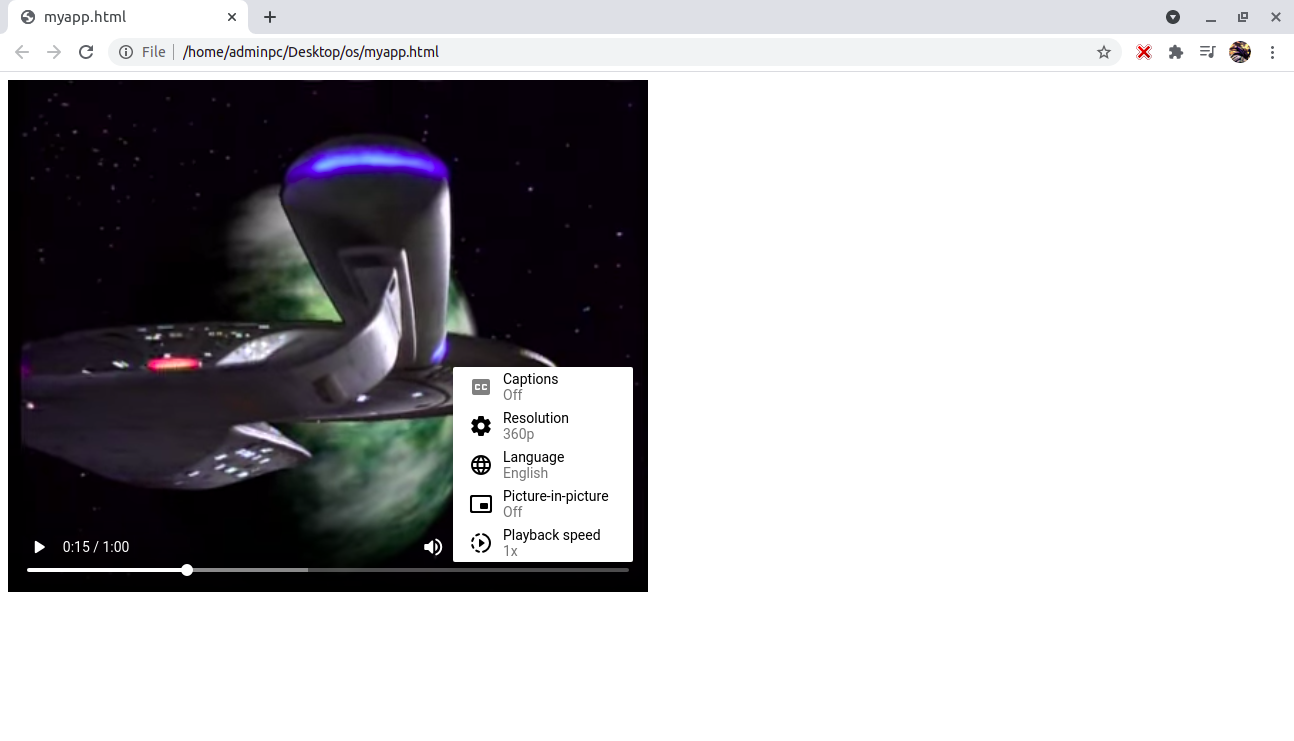Click the Resolution gear icon

point(481,426)
